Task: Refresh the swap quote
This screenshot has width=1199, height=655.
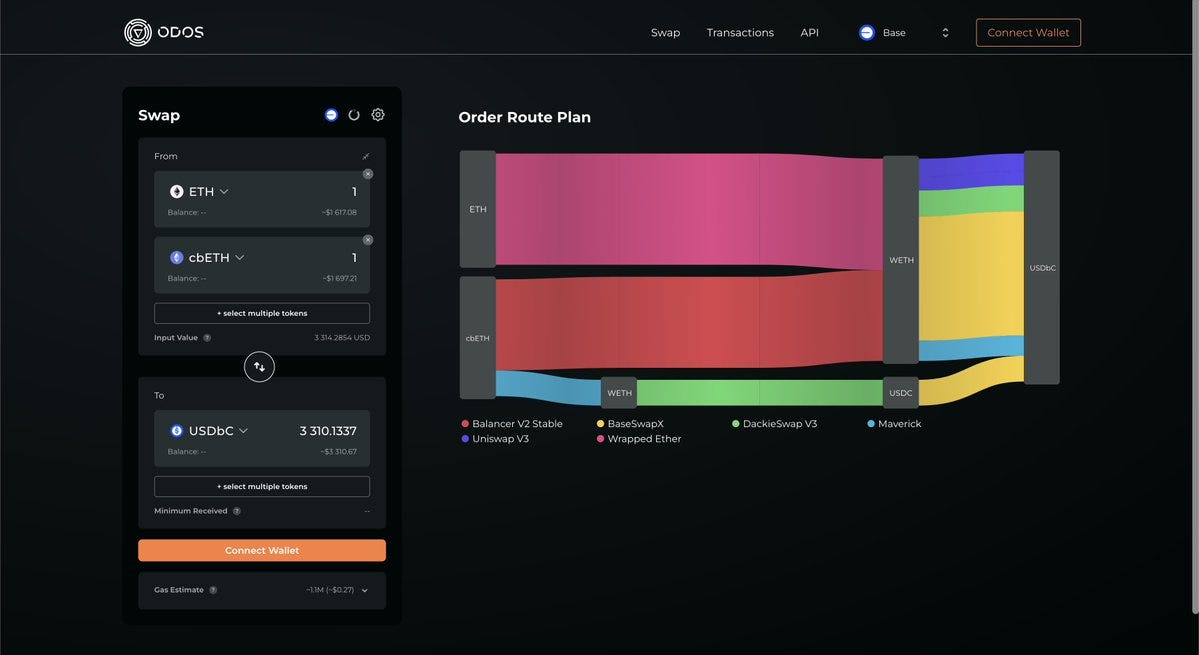Action: tap(354, 115)
